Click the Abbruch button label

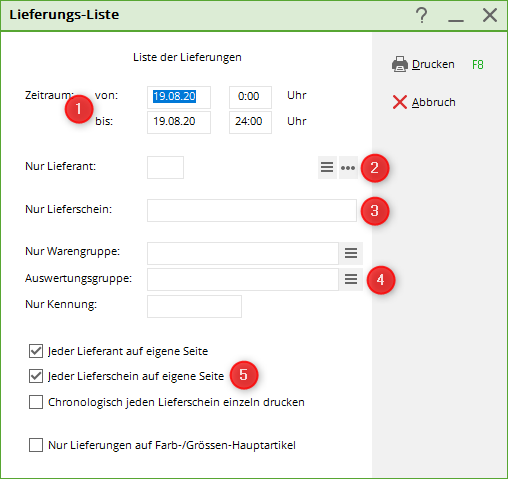(x=433, y=102)
